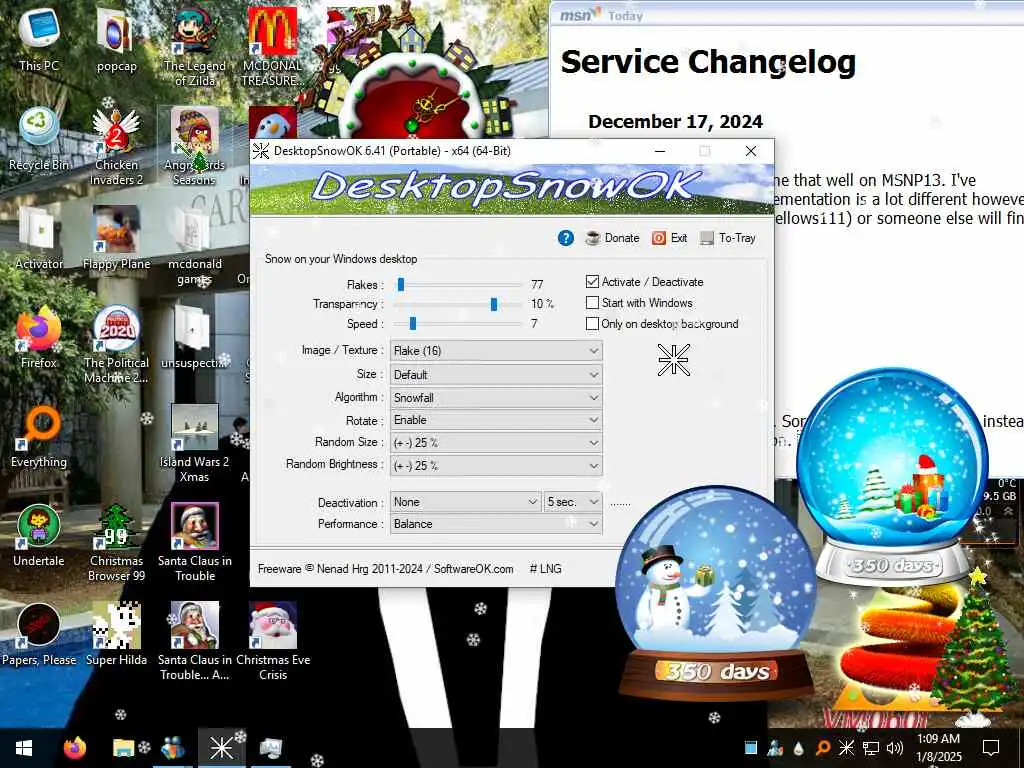Open the Image / Texture dropdown

[x=496, y=351]
